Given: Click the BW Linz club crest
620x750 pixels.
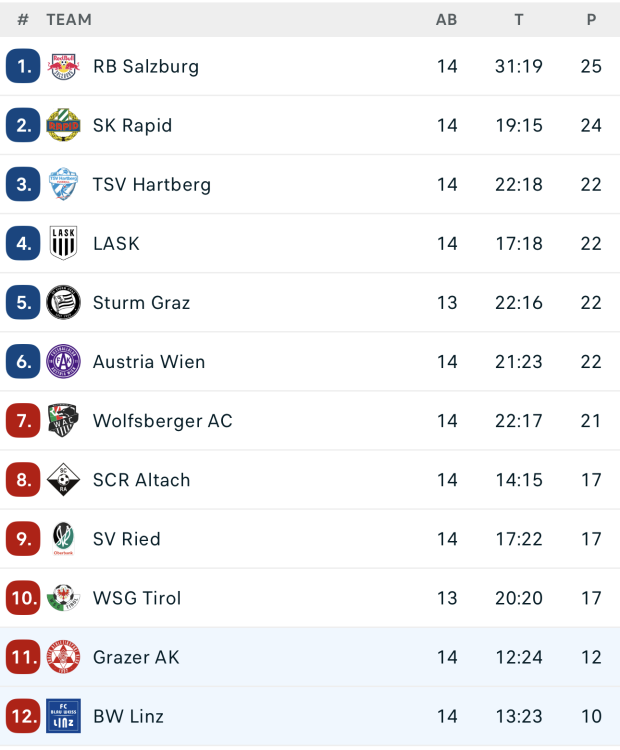Looking at the screenshot, I should pyautogui.click(x=63, y=716).
